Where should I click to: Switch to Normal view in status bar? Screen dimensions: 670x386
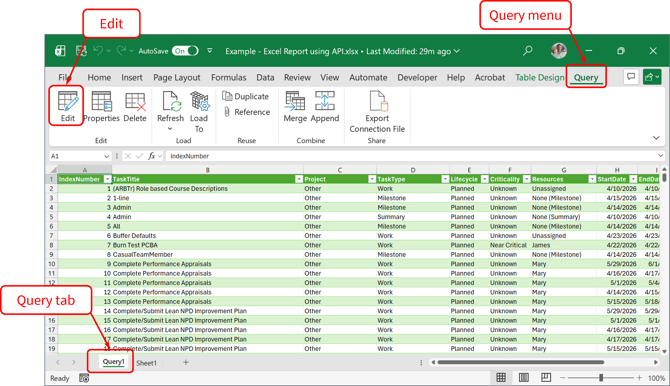click(501, 377)
